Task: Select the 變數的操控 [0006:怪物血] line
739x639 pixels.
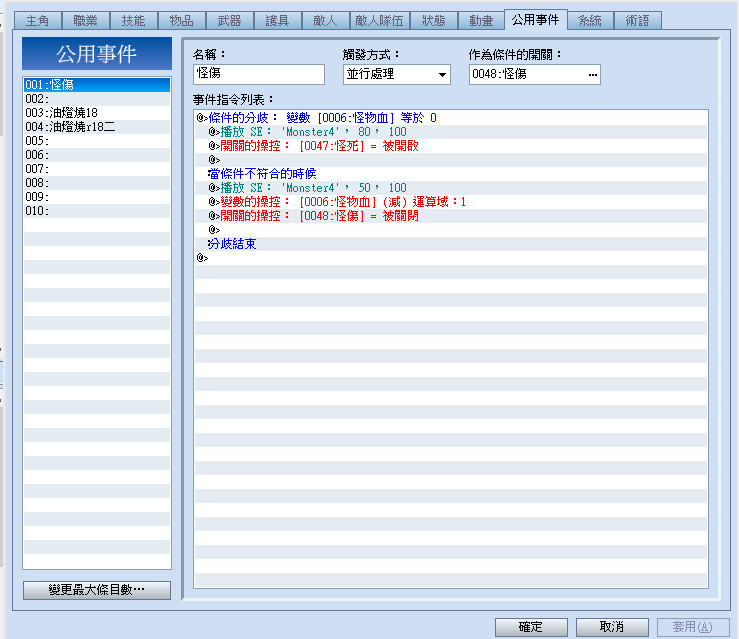Action: pyautogui.click(x=451, y=202)
